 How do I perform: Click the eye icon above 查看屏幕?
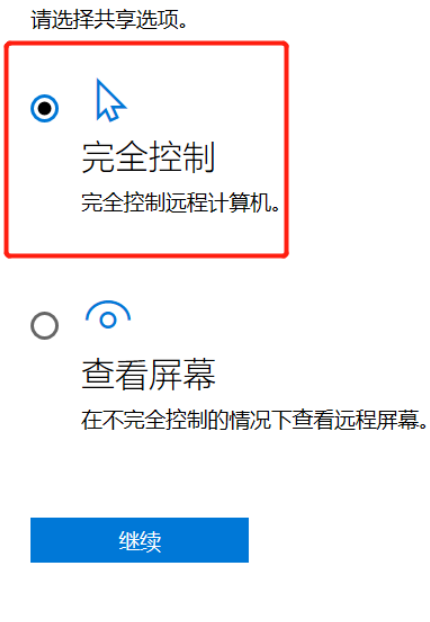coord(108,315)
